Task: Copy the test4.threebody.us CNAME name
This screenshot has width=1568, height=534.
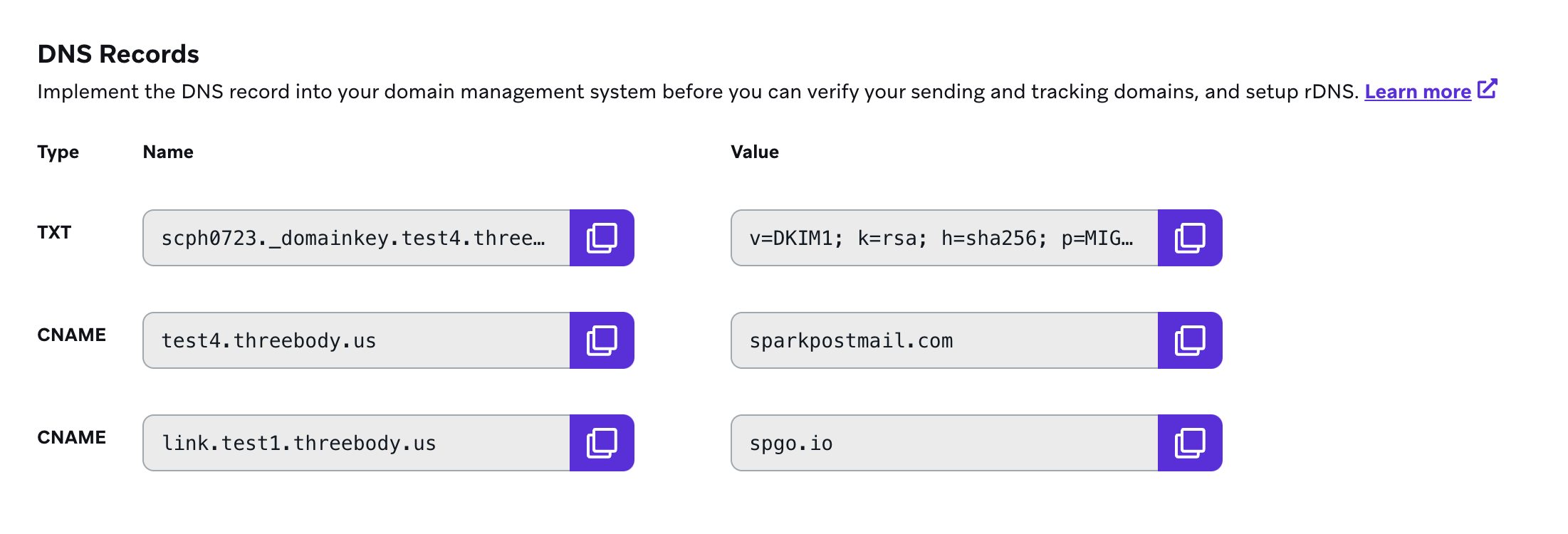Action: 602,340
